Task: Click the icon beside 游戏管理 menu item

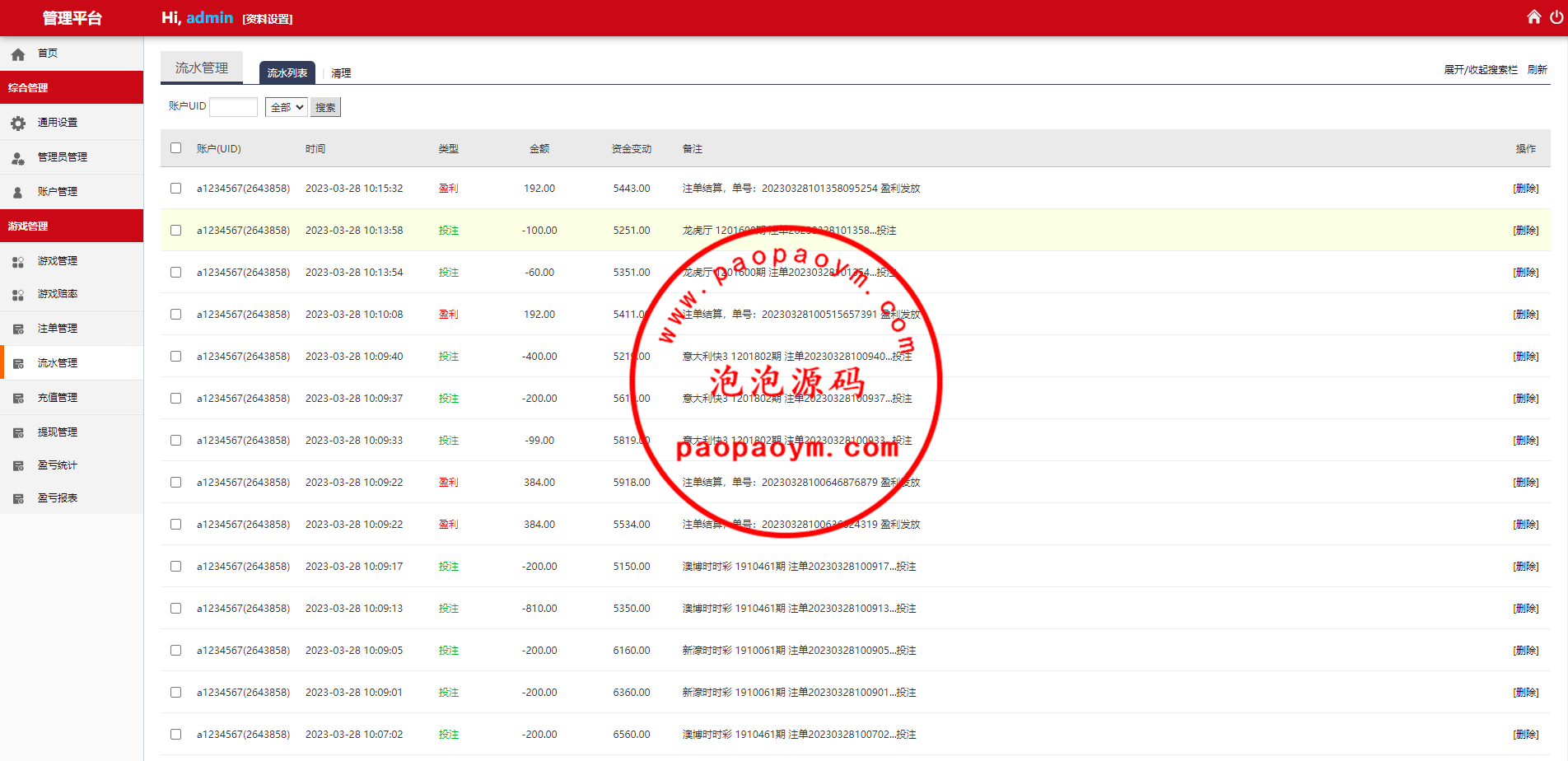Action: pyautogui.click(x=18, y=261)
